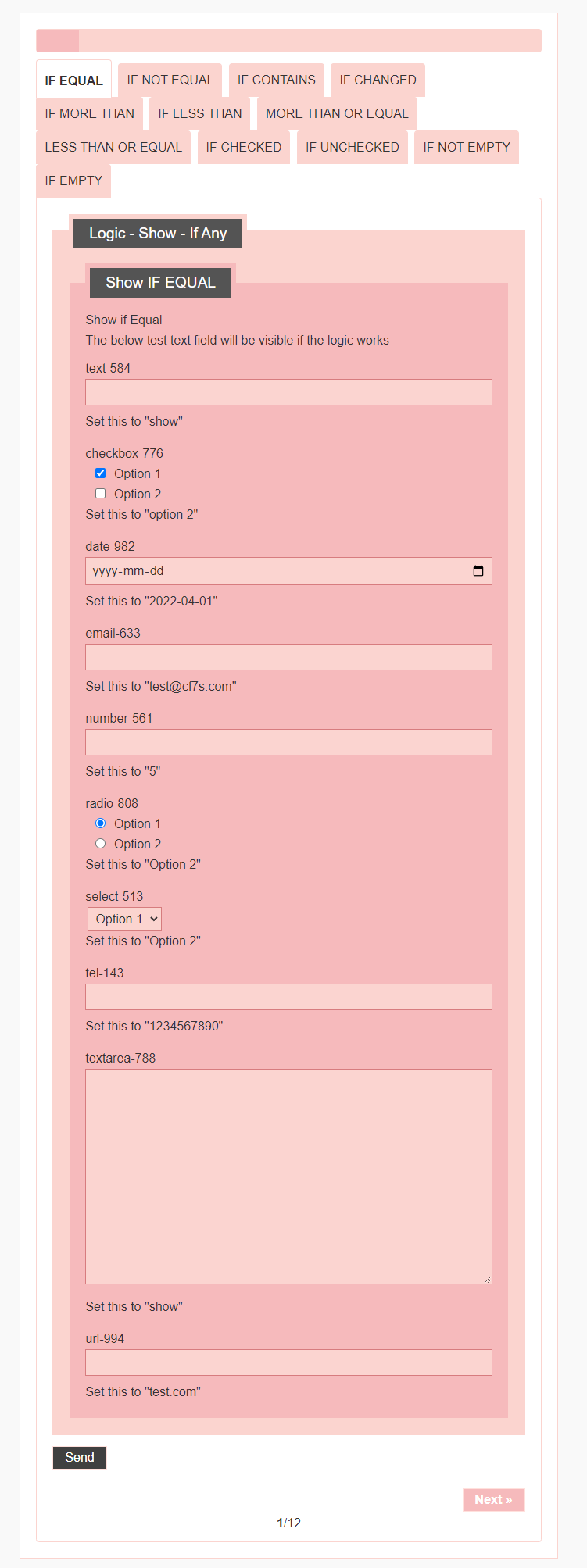Select the Option 1 radio button

100,823
